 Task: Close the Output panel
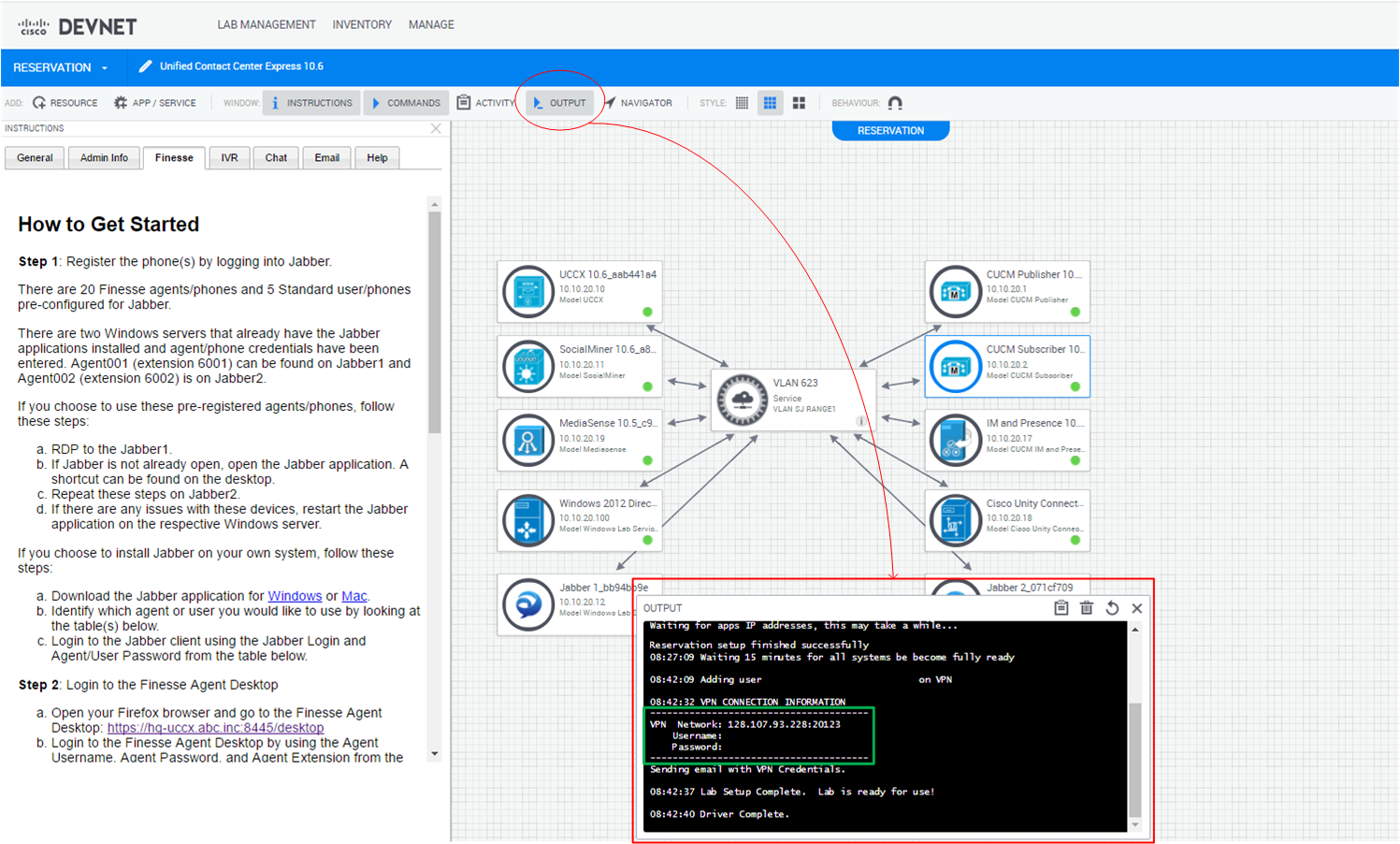[1137, 608]
